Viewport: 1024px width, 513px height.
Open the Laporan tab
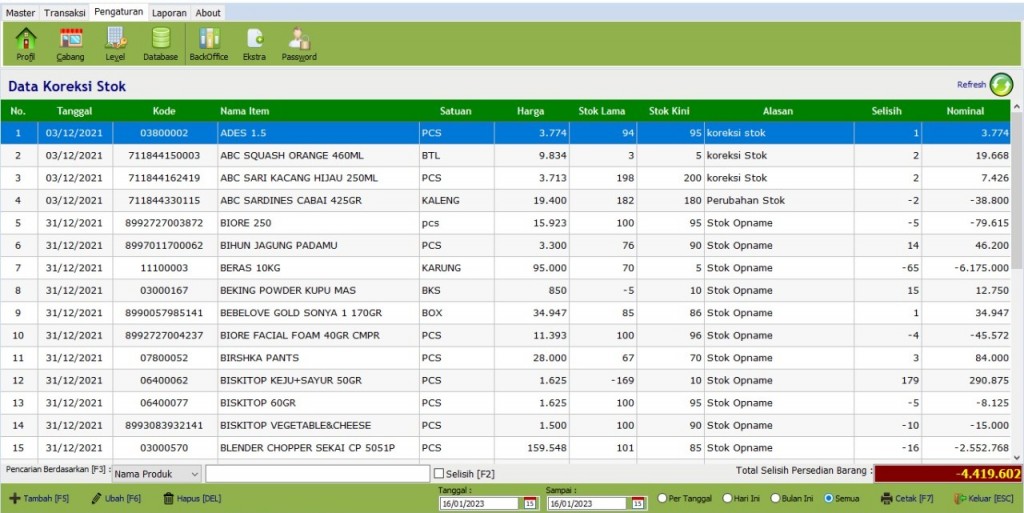pyautogui.click(x=169, y=12)
